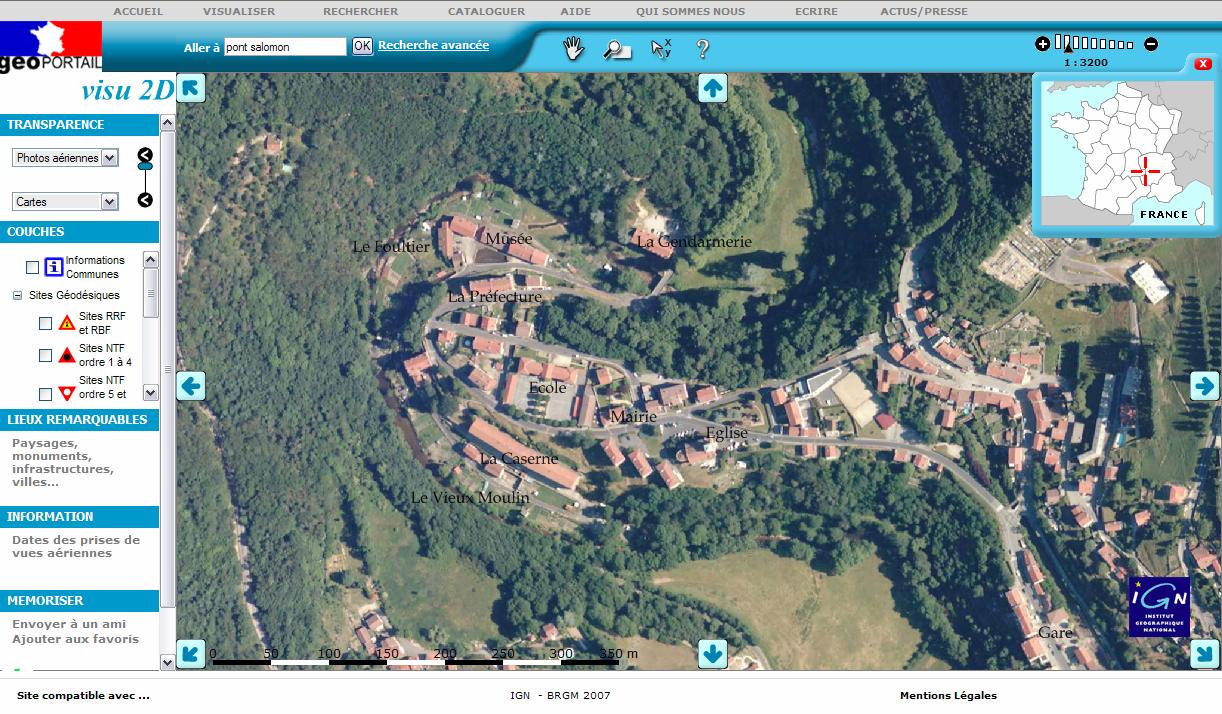
Task: Select the hand pan tool
Action: click(573, 48)
